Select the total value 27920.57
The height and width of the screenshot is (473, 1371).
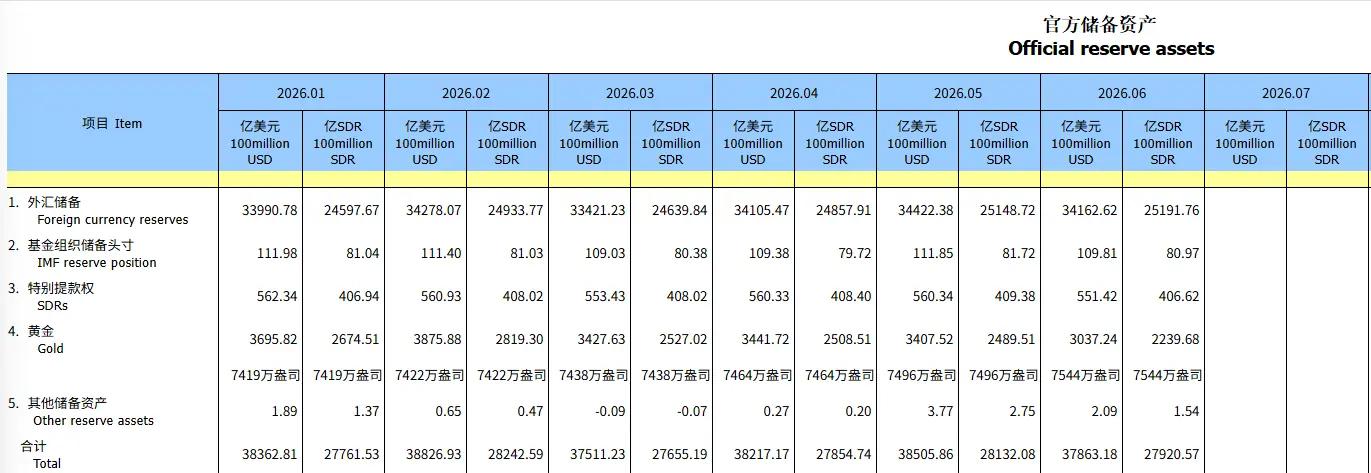pos(1172,454)
